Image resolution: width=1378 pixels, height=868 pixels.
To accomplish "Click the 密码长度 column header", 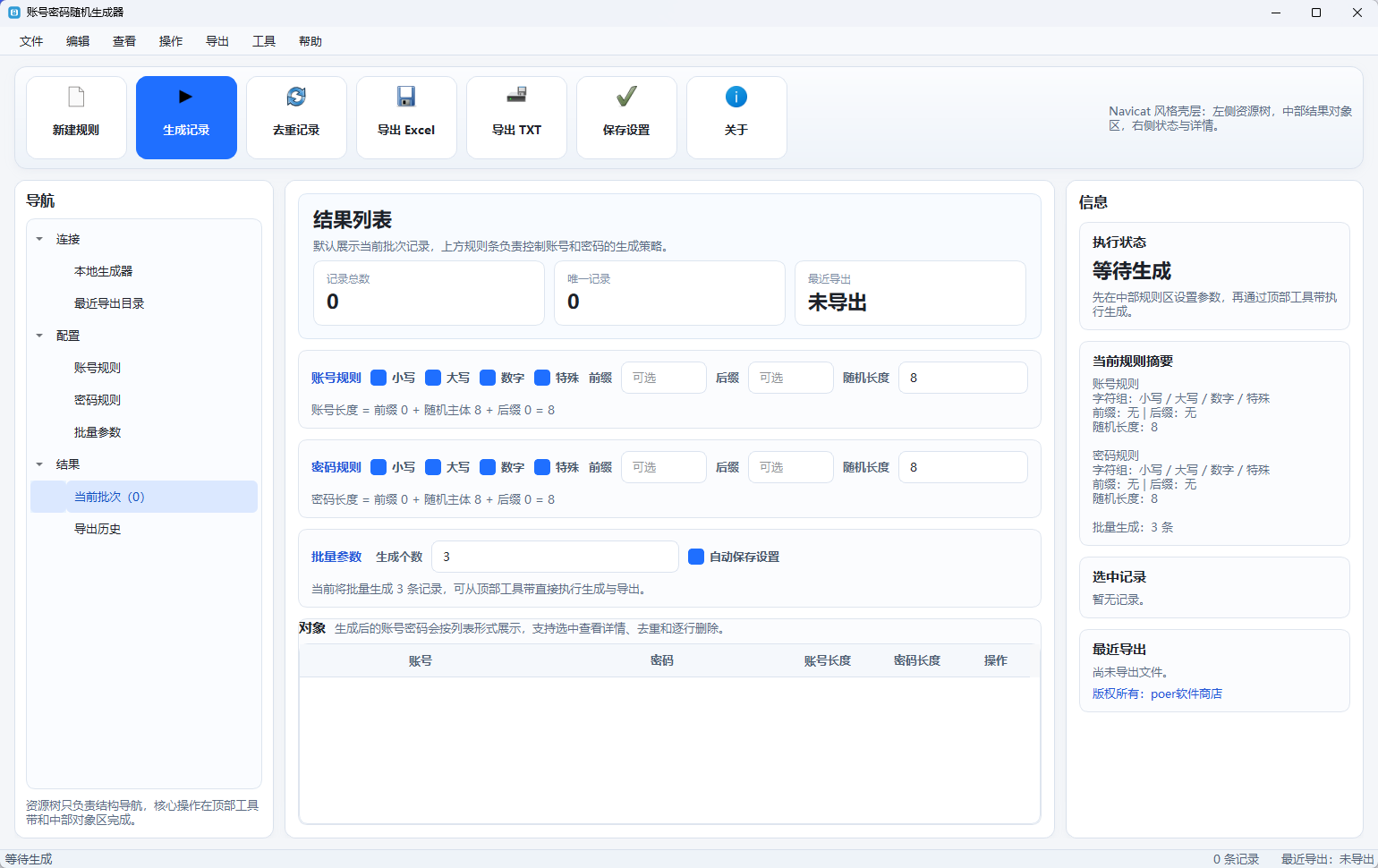I will click(917, 660).
